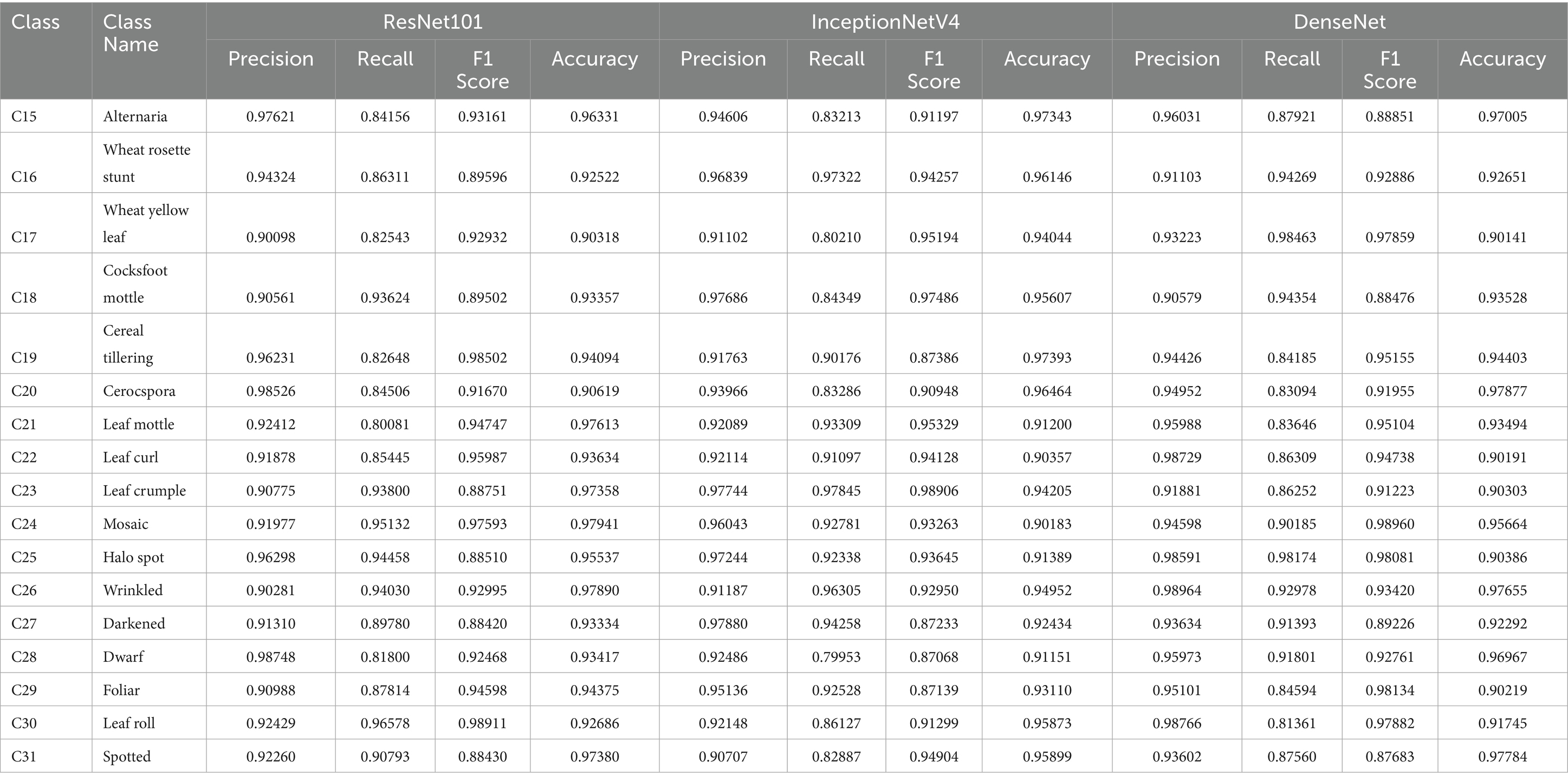Click the DenseNet group header
1568x782 pixels.
tap(1339, 22)
